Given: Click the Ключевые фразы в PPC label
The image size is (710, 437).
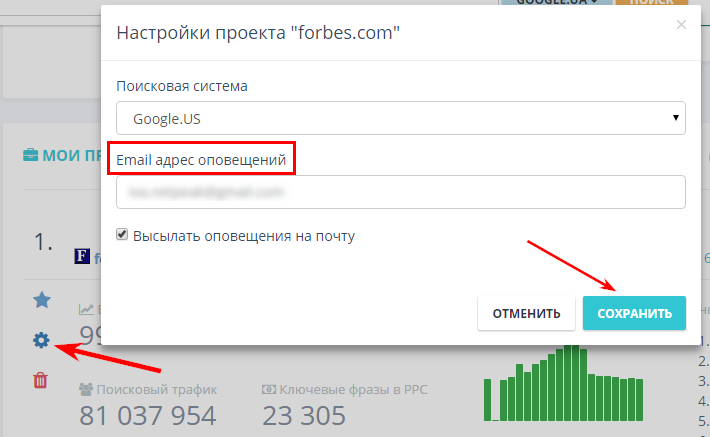Looking at the screenshot, I should point(353,389).
